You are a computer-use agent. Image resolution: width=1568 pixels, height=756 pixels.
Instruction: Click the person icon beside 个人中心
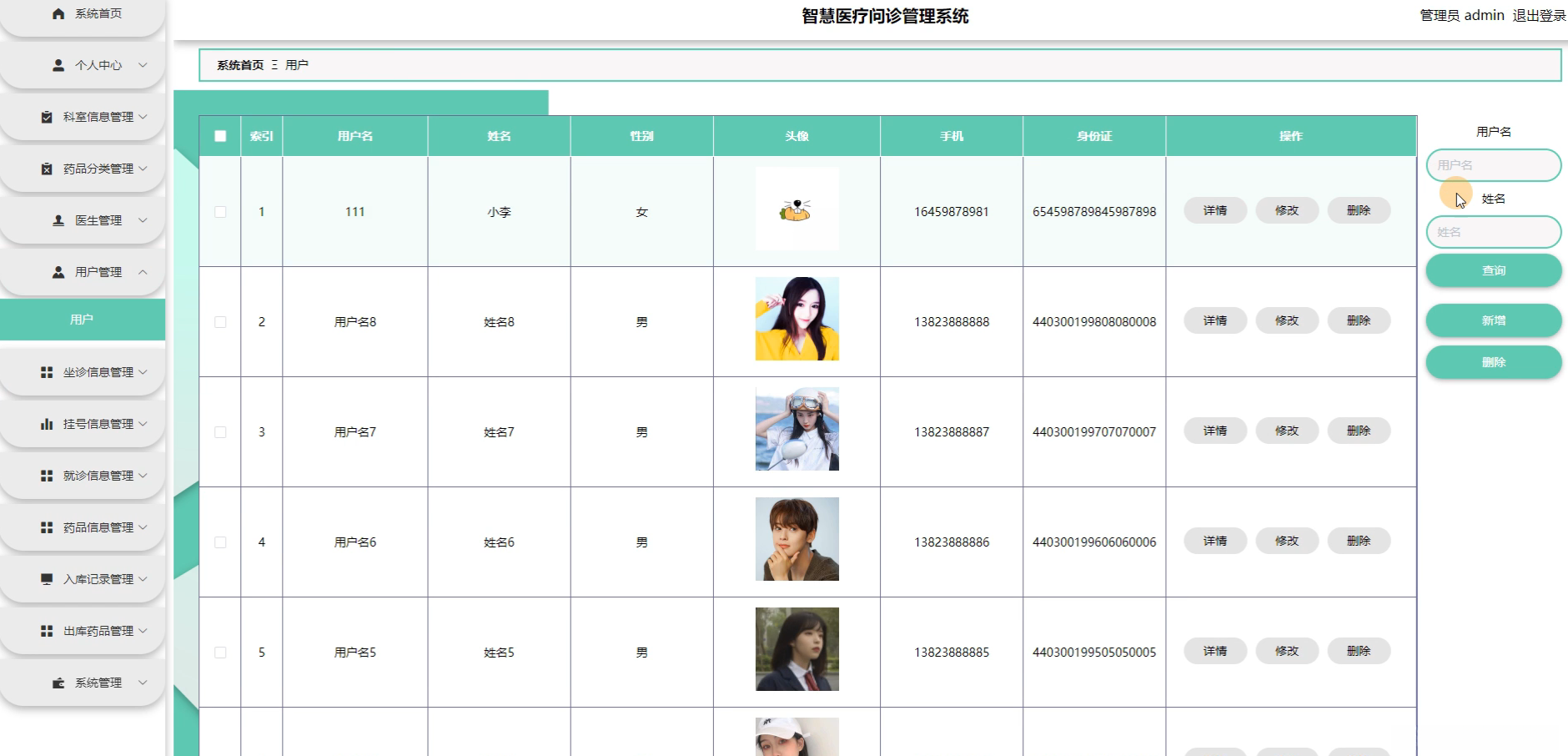point(58,65)
